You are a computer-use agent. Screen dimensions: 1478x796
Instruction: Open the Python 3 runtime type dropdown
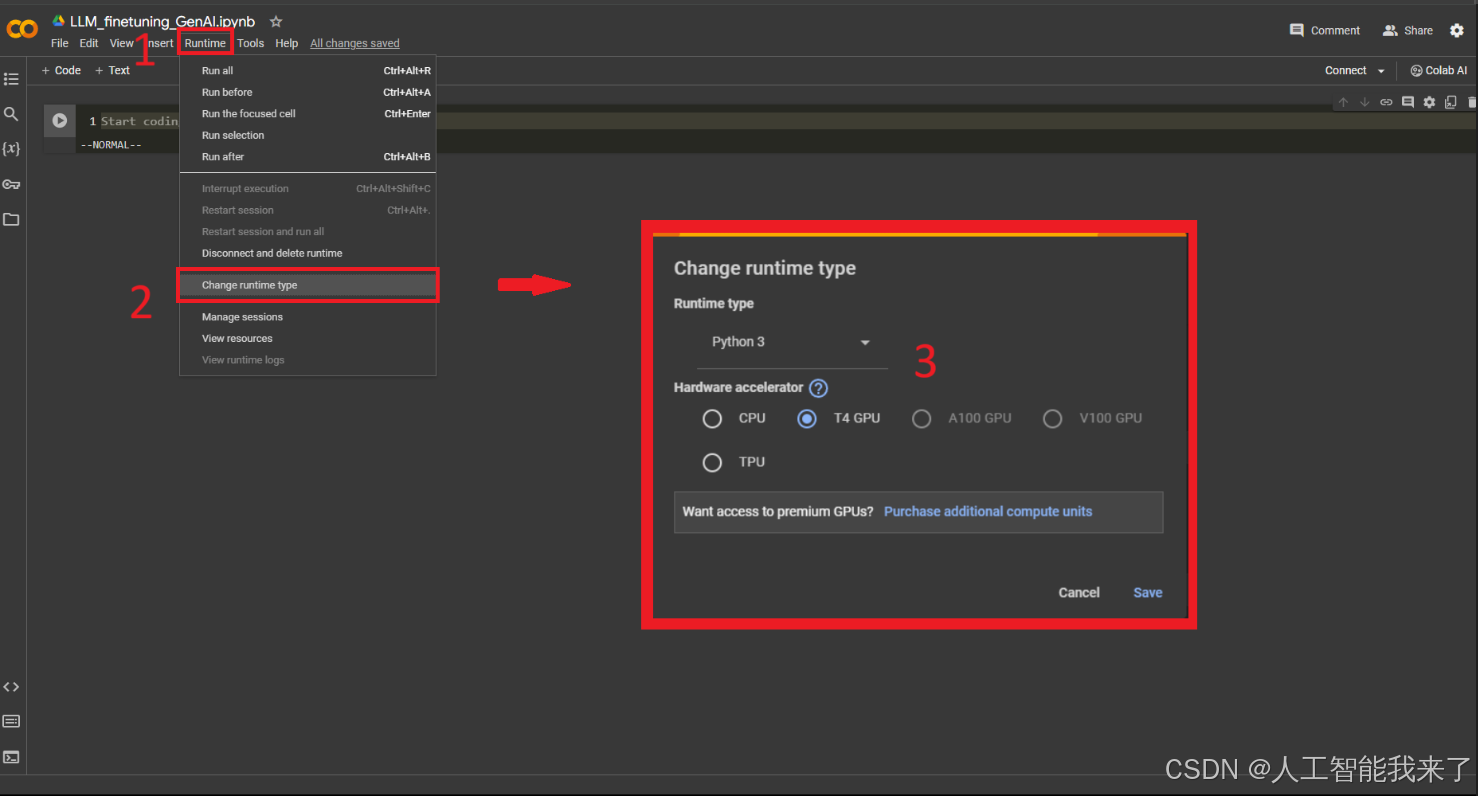coord(792,342)
